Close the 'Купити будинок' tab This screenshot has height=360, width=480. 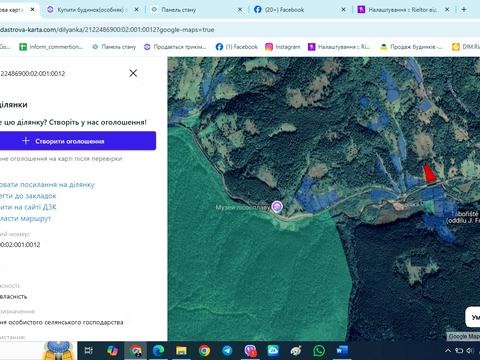[x=136, y=10]
